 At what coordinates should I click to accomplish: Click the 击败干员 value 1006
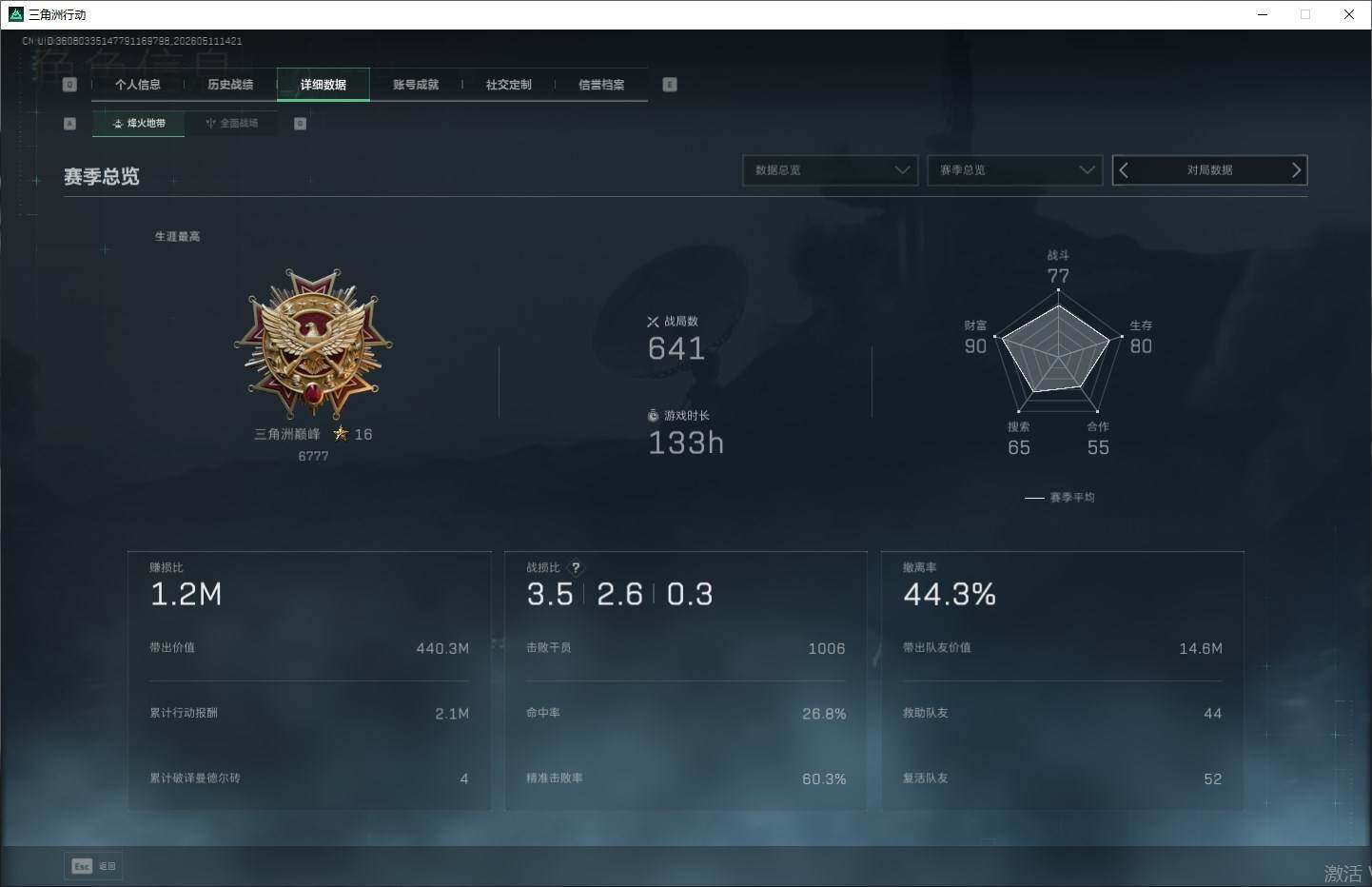[x=827, y=648]
